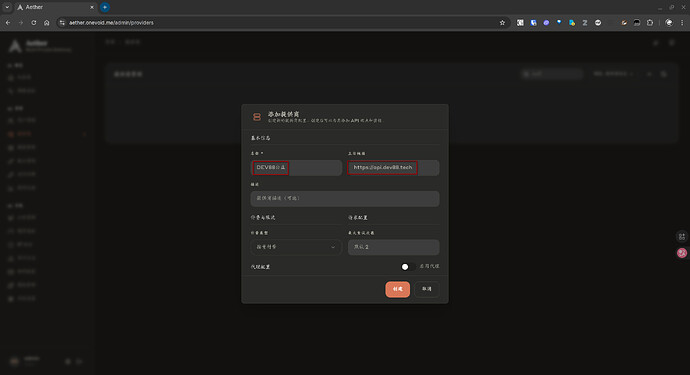Viewport: 690px width, 375px height.
Task: View site information icon in address bar
Action: 62,22
